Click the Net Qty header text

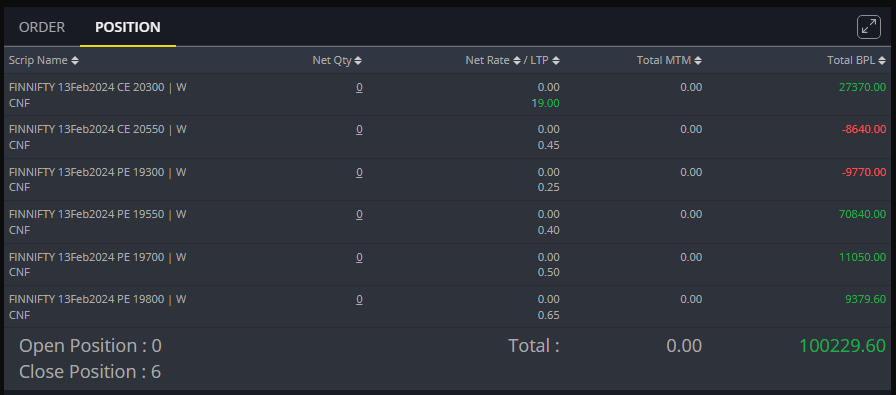click(x=332, y=60)
